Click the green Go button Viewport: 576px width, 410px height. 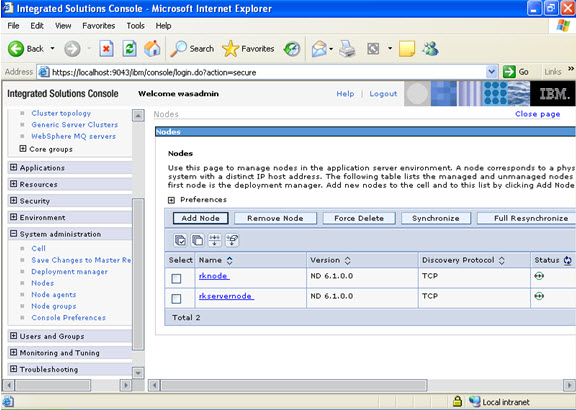tap(516, 72)
